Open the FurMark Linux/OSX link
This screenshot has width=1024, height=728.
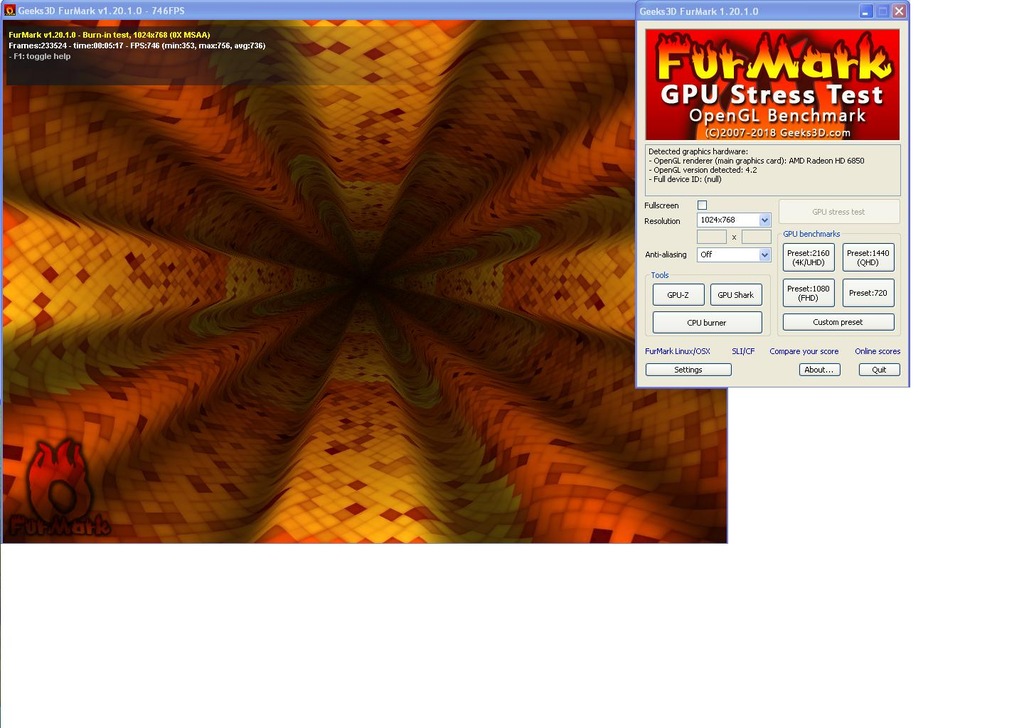pos(677,351)
